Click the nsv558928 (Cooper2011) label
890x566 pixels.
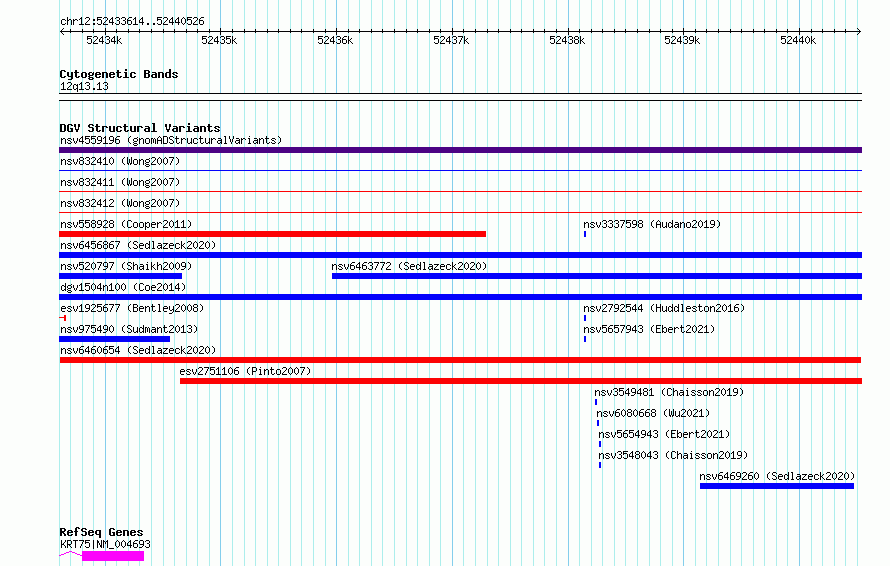tap(126, 224)
